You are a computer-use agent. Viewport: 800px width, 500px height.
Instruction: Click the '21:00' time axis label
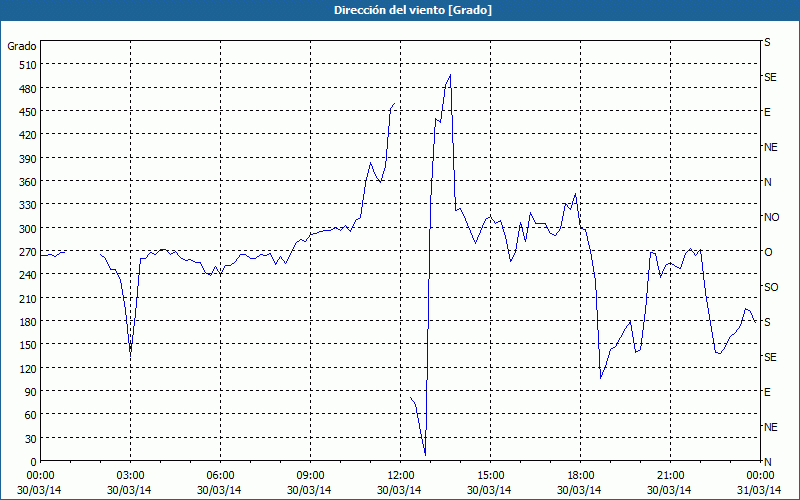(x=670, y=475)
